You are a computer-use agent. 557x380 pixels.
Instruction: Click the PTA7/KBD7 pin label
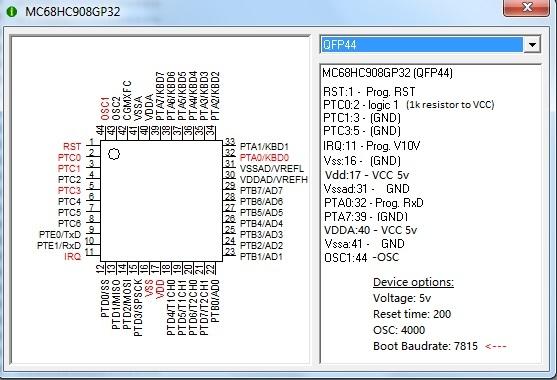pyautogui.click(x=160, y=96)
